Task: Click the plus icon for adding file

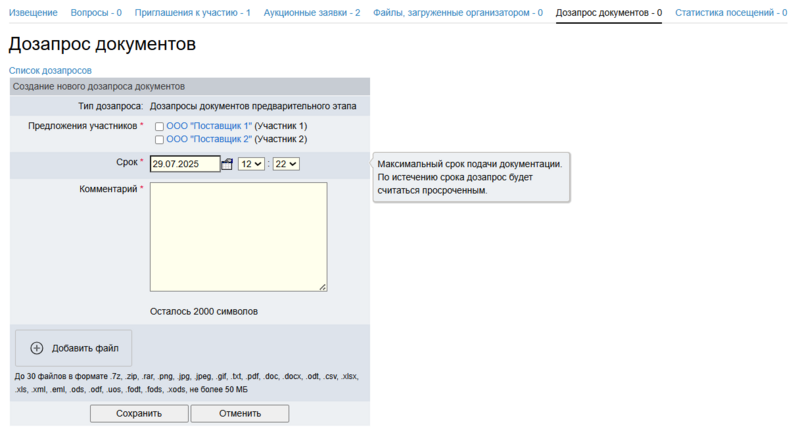Action: click(37, 348)
